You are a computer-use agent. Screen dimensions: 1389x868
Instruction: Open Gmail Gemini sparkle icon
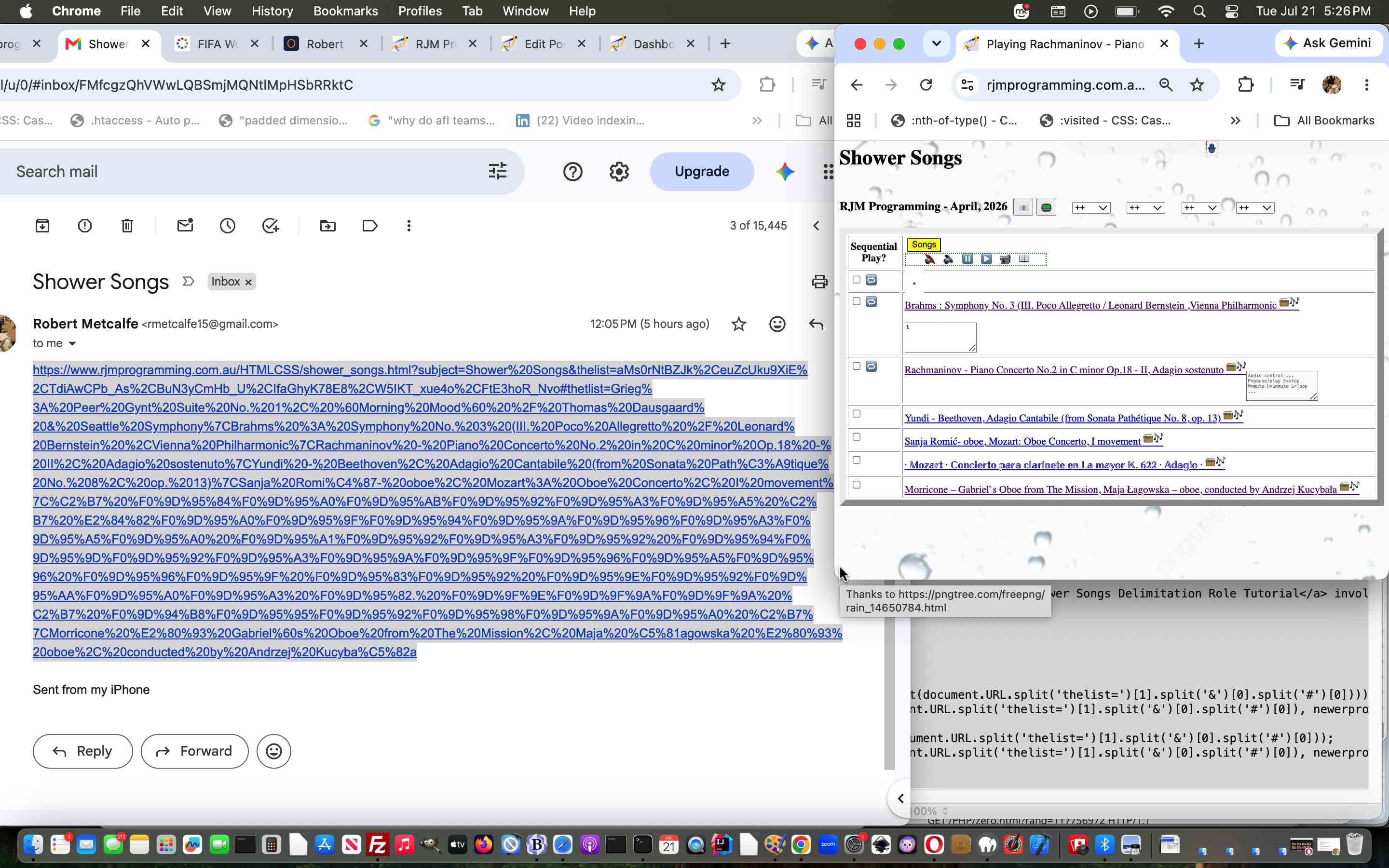click(785, 172)
